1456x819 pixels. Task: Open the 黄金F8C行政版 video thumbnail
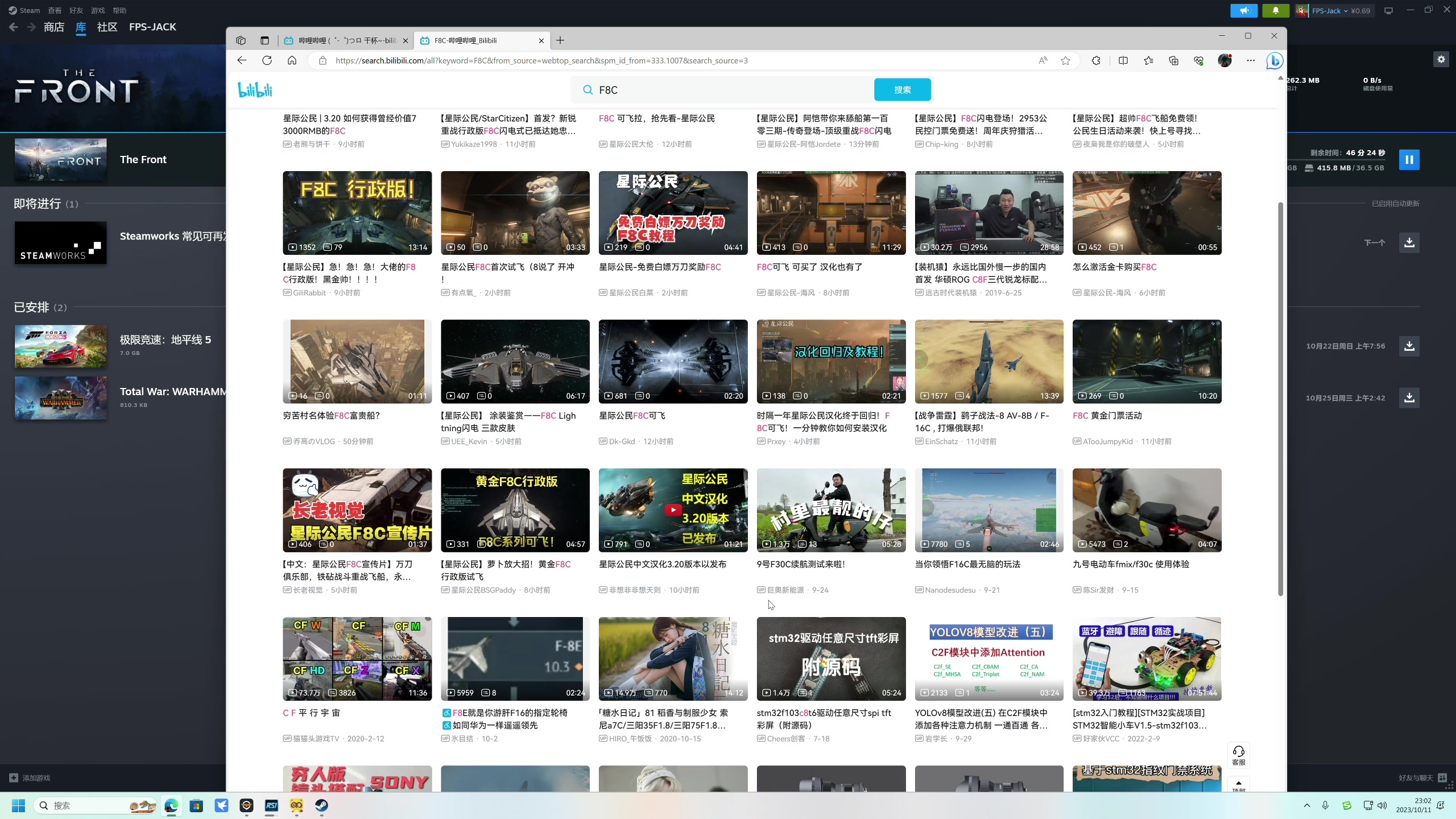[x=515, y=510]
